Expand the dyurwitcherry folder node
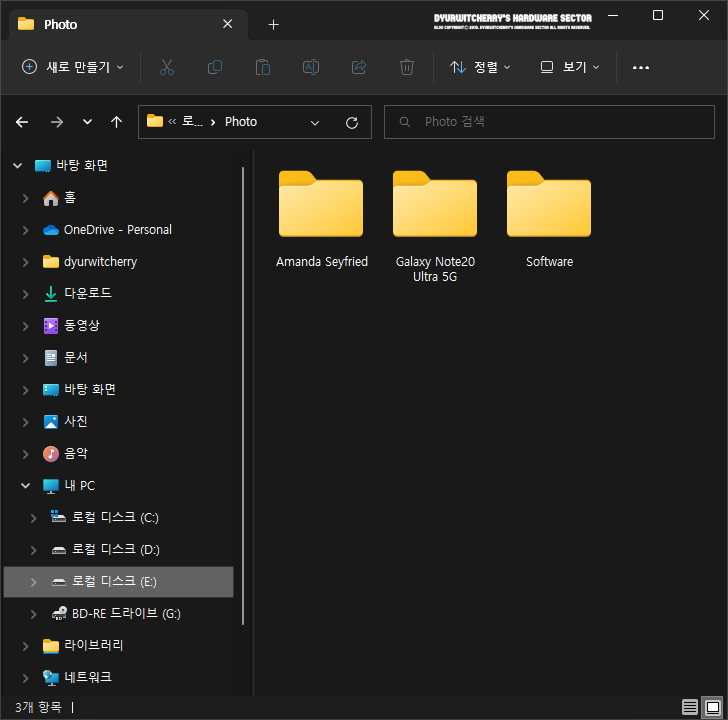Viewport: 728px width, 720px height. tap(26, 262)
